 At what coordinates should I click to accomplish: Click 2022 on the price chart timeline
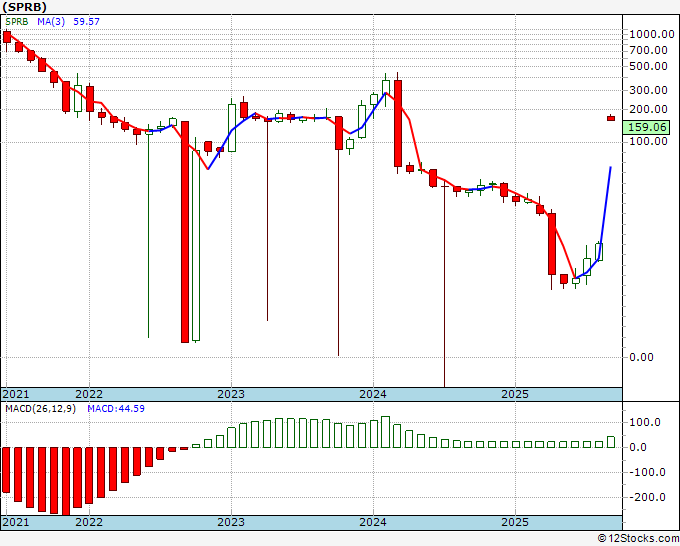point(89,394)
